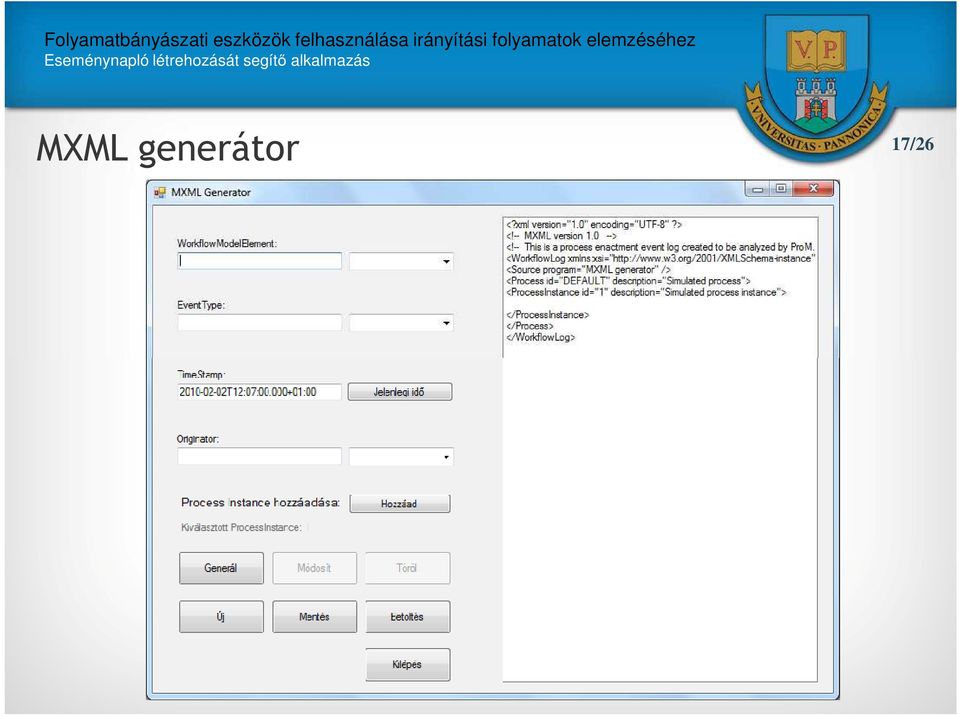
Task: Click the MXML Generator title bar text
Action: tap(211, 192)
